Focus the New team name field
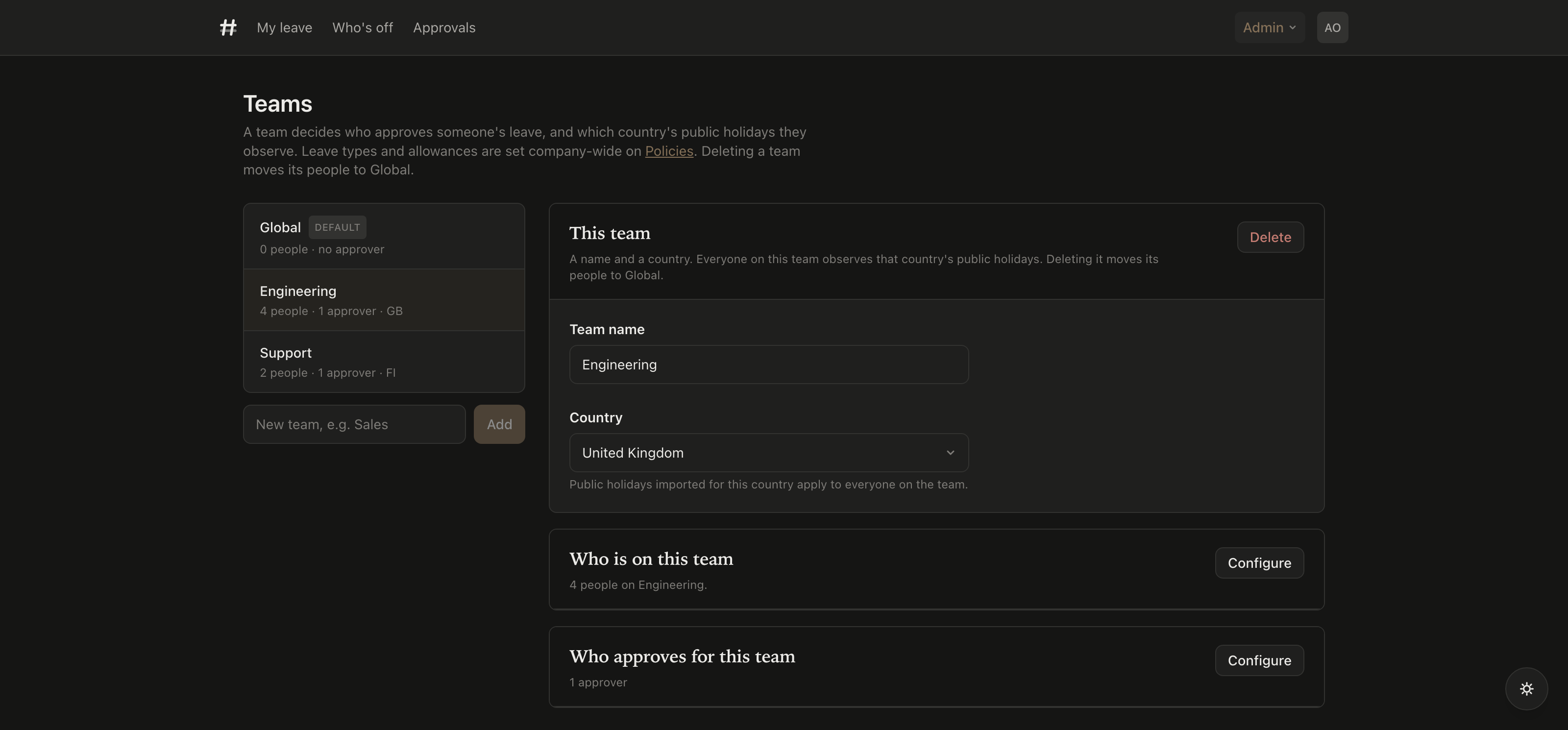The height and width of the screenshot is (730, 1568). coord(354,424)
